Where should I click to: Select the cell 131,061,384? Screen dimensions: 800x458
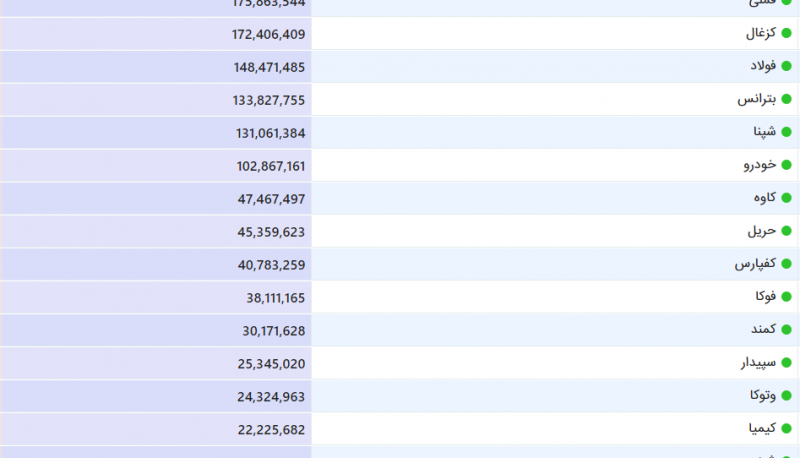pos(270,133)
